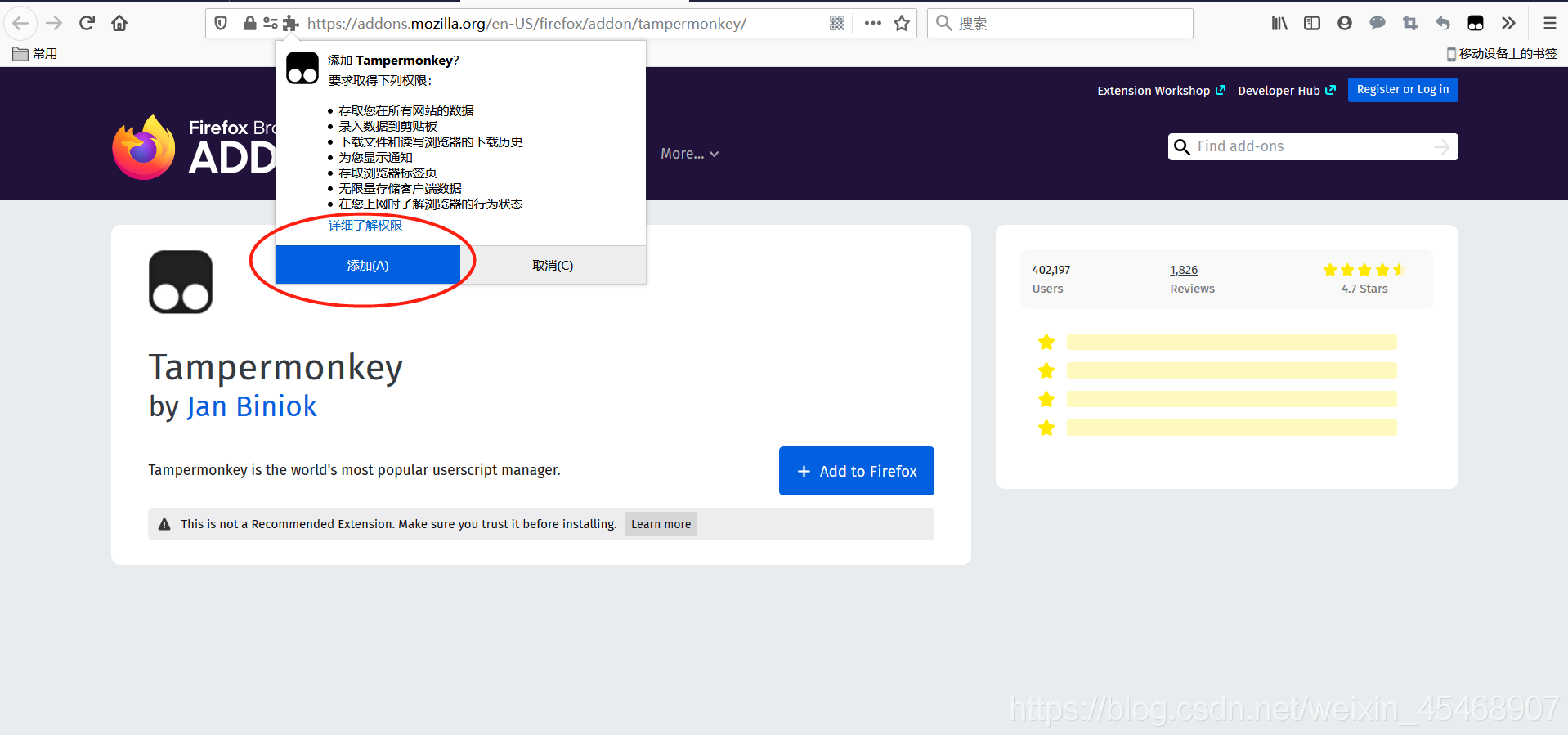This screenshot has width=1568, height=735.
Task: Click the Tampermonkey page title heading
Action: point(276,367)
